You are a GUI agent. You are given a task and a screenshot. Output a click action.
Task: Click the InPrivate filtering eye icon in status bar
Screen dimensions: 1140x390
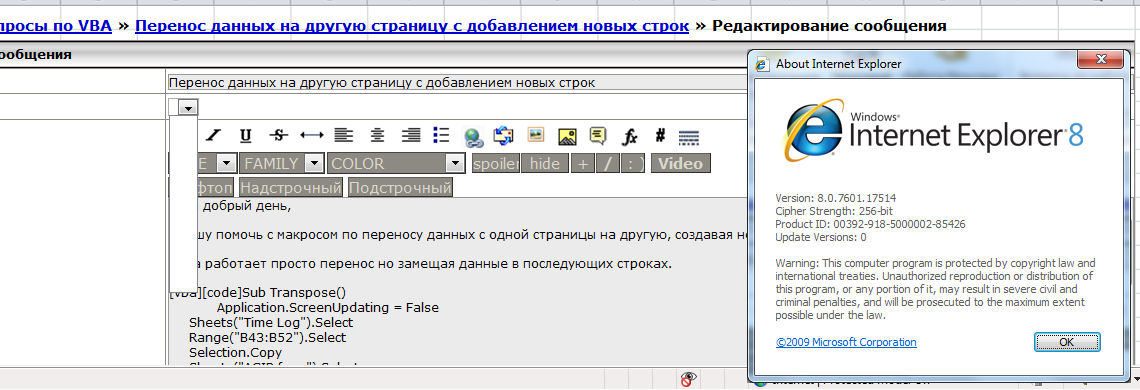(689, 379)
